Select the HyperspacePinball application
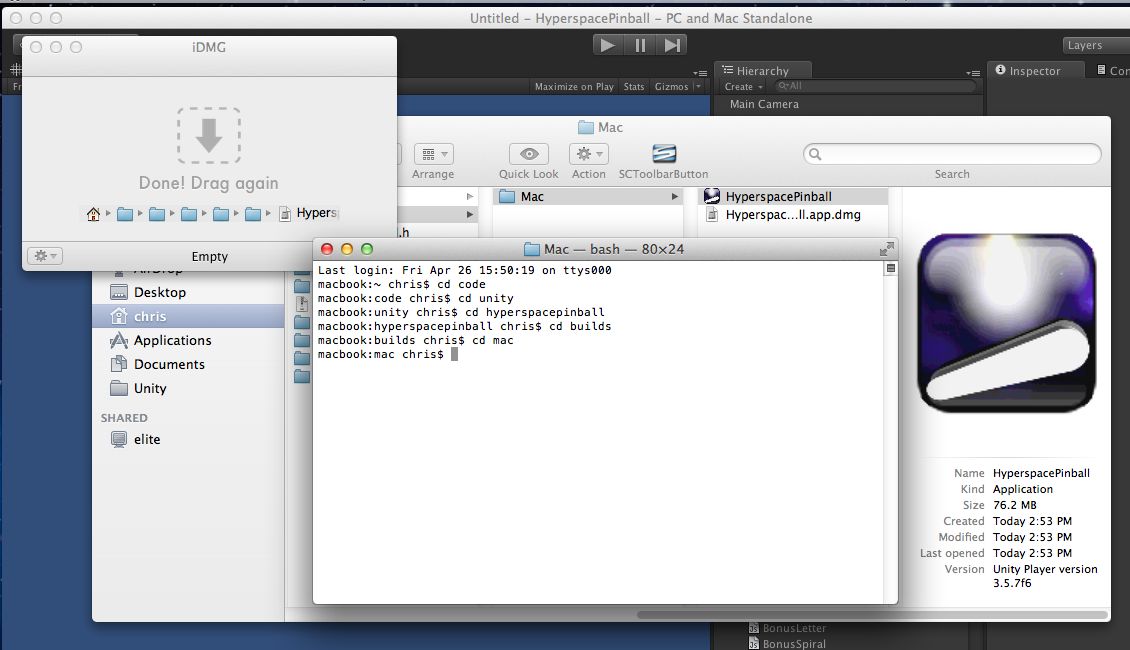Viewport: 1130px width, 650px height. [x=794, y=197]
